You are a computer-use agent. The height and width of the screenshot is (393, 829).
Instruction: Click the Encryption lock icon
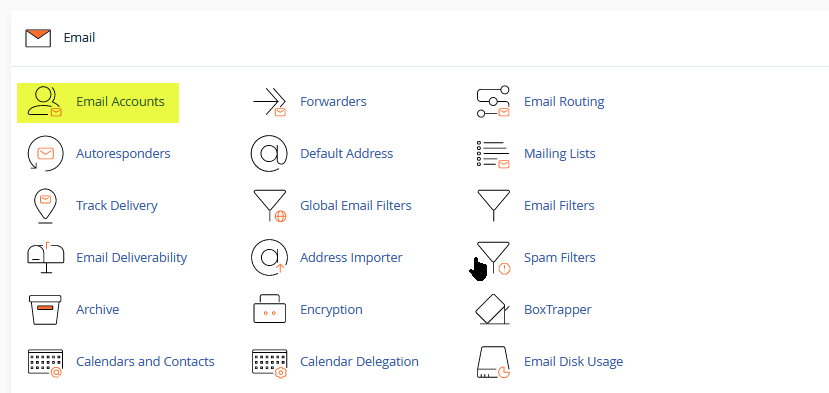270,309
